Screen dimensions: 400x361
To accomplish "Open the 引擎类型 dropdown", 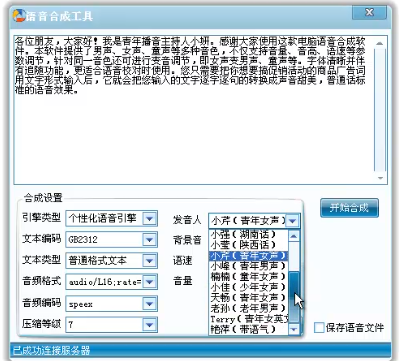I will [x=149, y=219].
